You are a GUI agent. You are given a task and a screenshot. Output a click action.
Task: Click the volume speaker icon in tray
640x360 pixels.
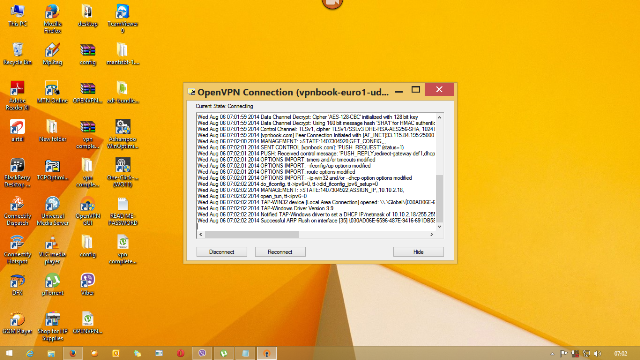tap(598, 353)
